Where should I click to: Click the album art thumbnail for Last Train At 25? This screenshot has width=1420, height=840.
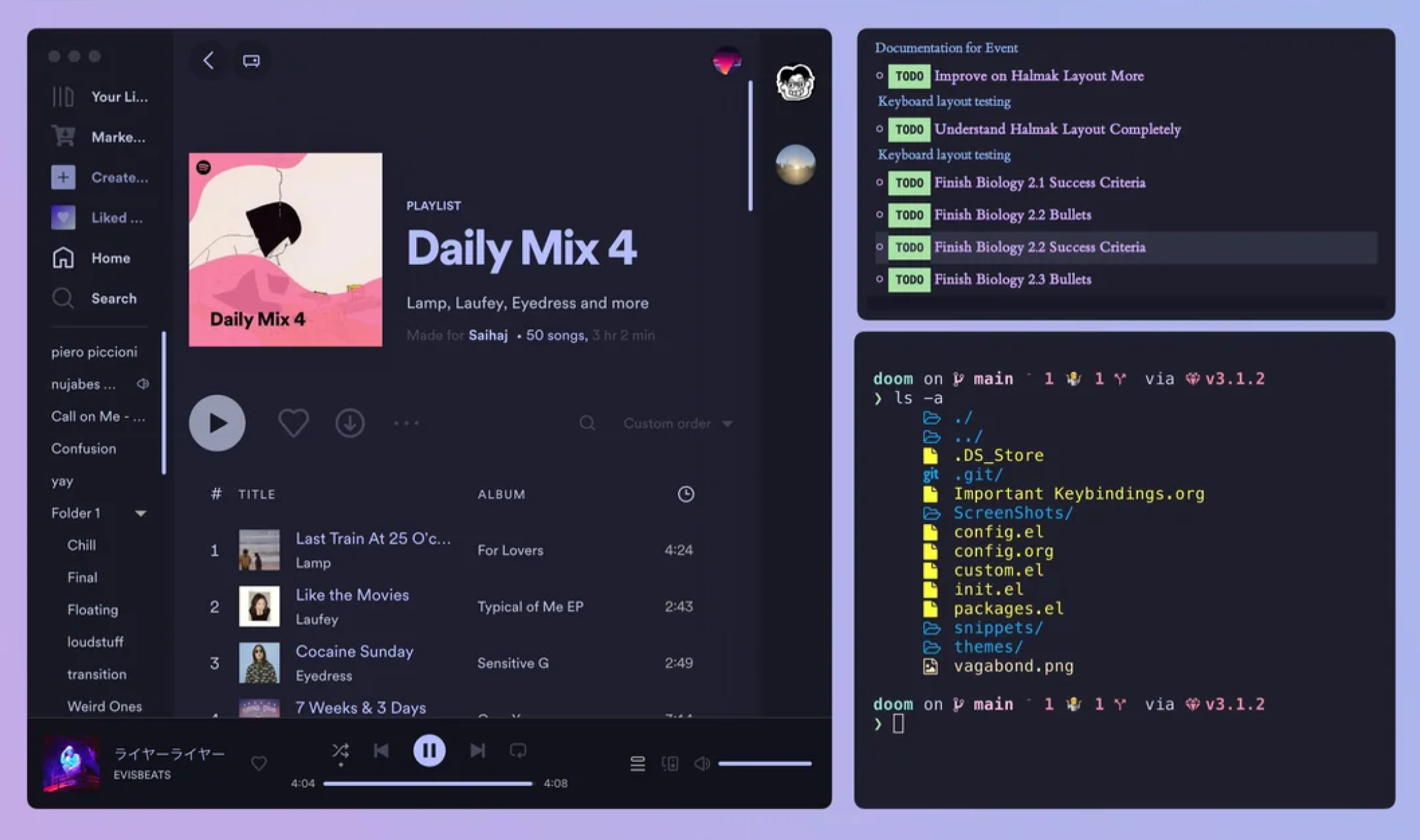click(x=258, y=549)
